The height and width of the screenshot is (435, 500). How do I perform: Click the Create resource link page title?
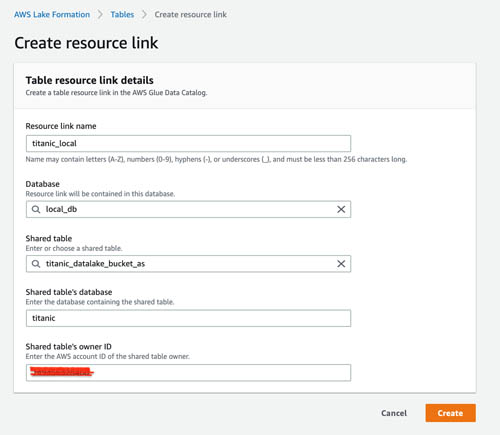tap(86, 43)
